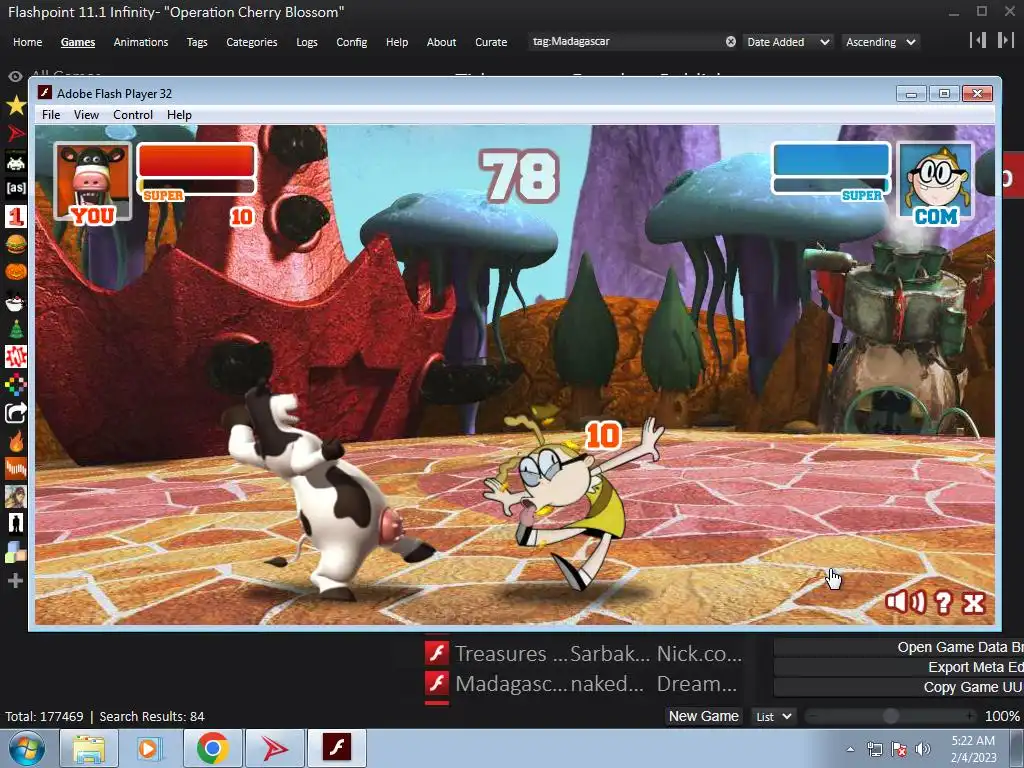The width and height of the screenshot is (1024, 768).
Task: Open the About page
Action: coord(441,42)
